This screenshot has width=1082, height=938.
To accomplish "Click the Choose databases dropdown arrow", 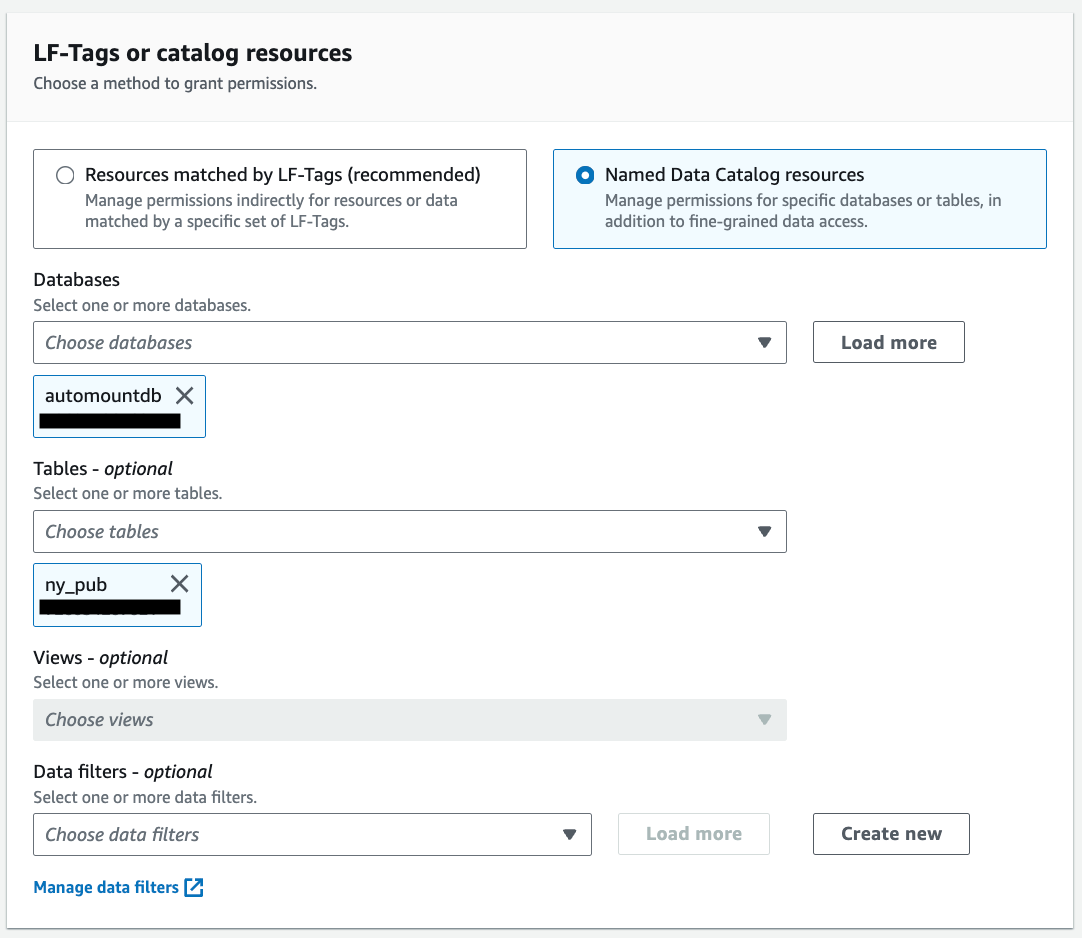I will 764,342.
